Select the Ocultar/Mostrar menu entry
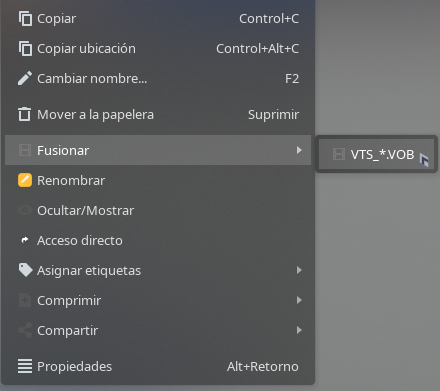 pyautogui.click(x=158, y=210)
